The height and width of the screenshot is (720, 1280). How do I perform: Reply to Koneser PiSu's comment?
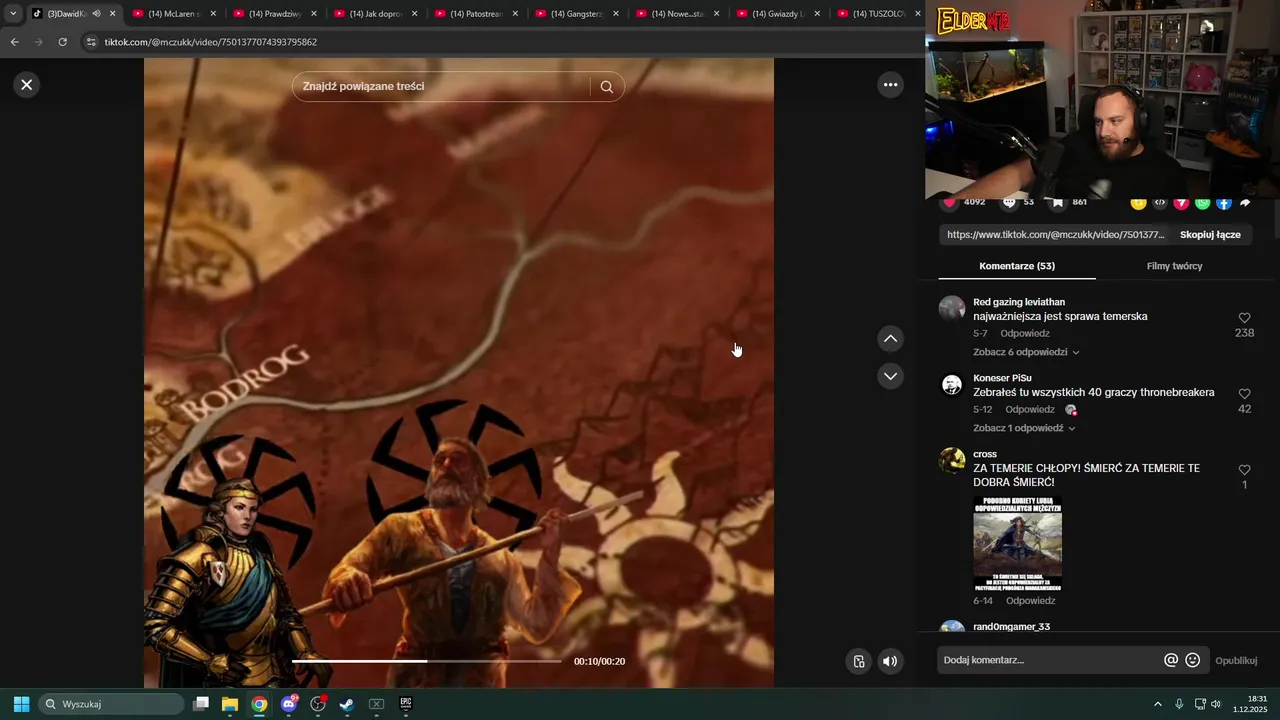pyautogui.click(x=1030, y=410)
